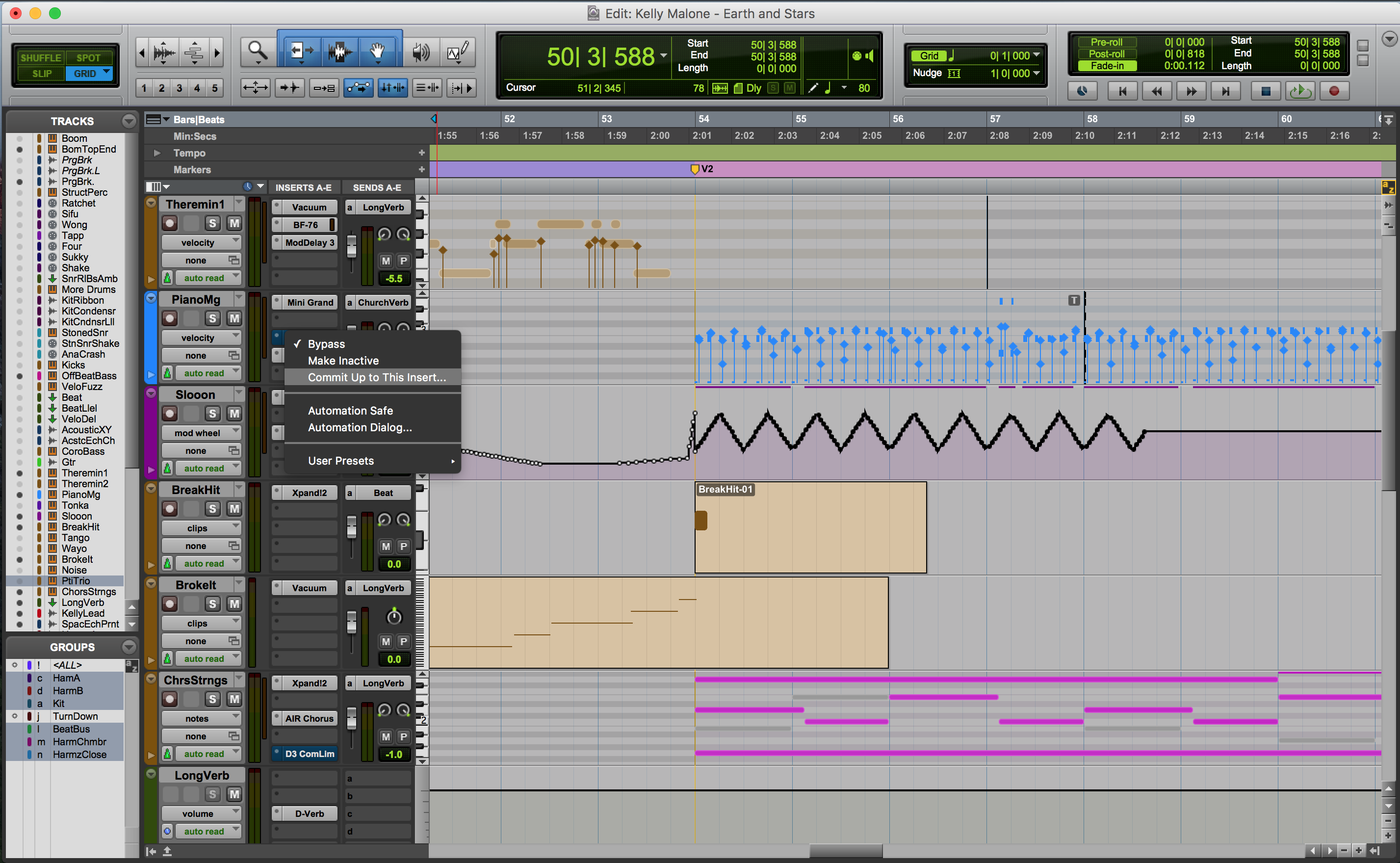Click the Go to End transport button
Screen dimensions: 1400x863
pos(1225,91)
